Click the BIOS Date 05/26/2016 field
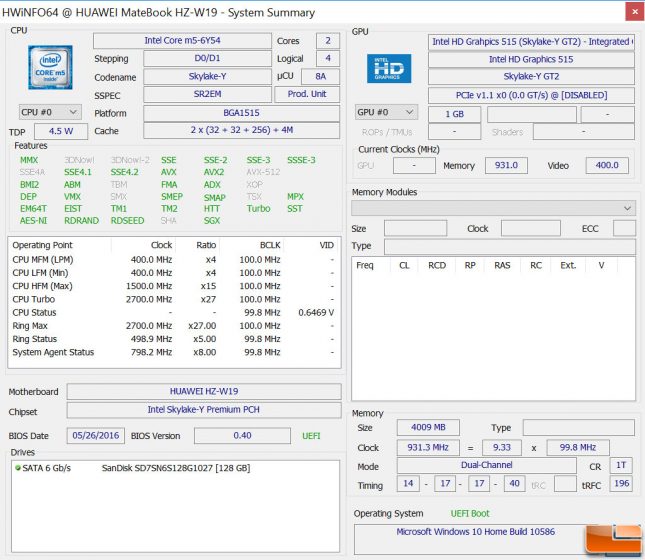 [x=95, y=436]
